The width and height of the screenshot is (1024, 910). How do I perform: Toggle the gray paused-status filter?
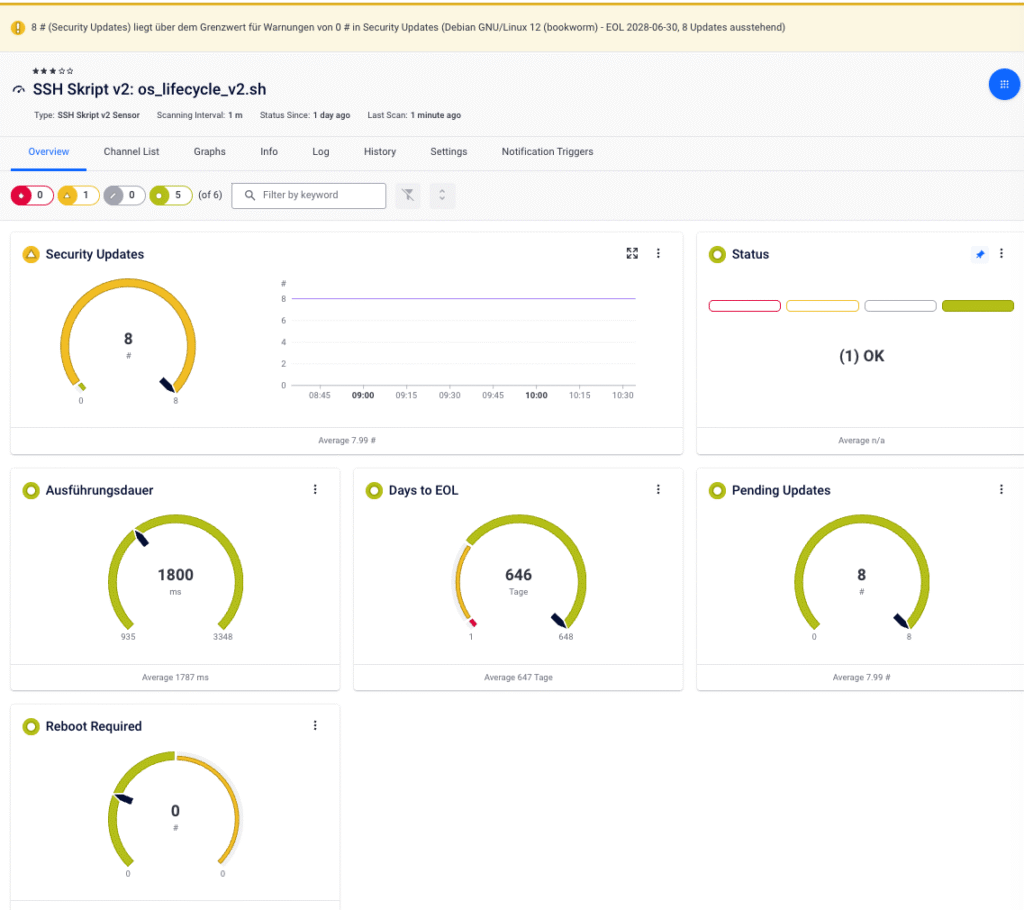tap(124, 195)
